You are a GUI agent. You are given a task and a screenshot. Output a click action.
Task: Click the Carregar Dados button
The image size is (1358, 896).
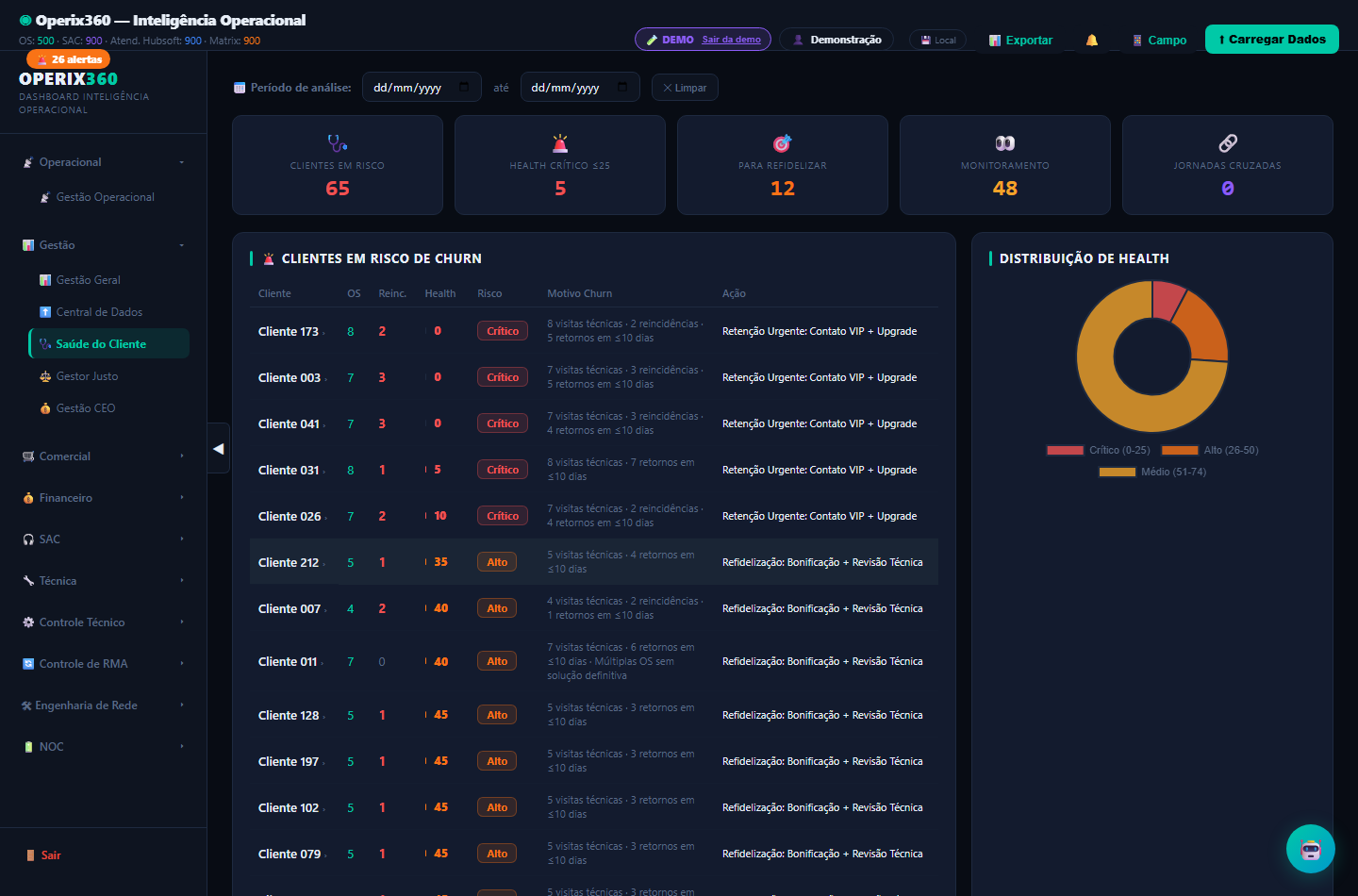point(1272,40)
